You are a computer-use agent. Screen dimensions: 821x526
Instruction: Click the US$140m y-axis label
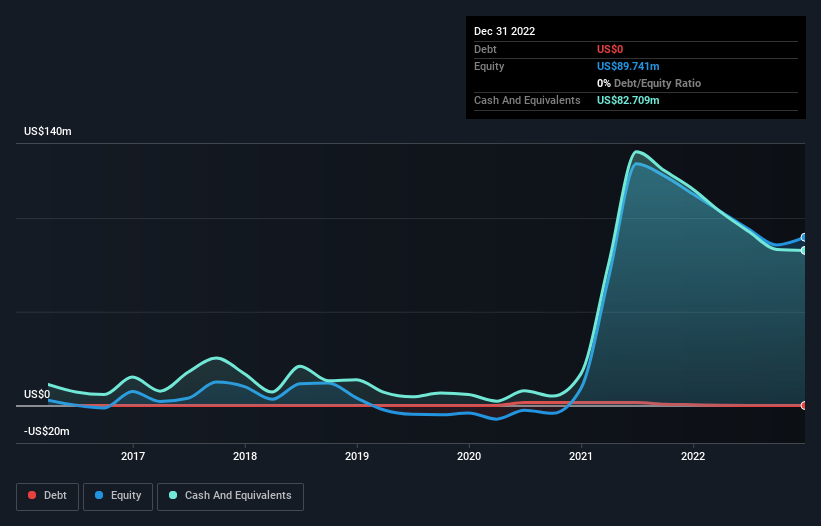(x=48, y=131)
